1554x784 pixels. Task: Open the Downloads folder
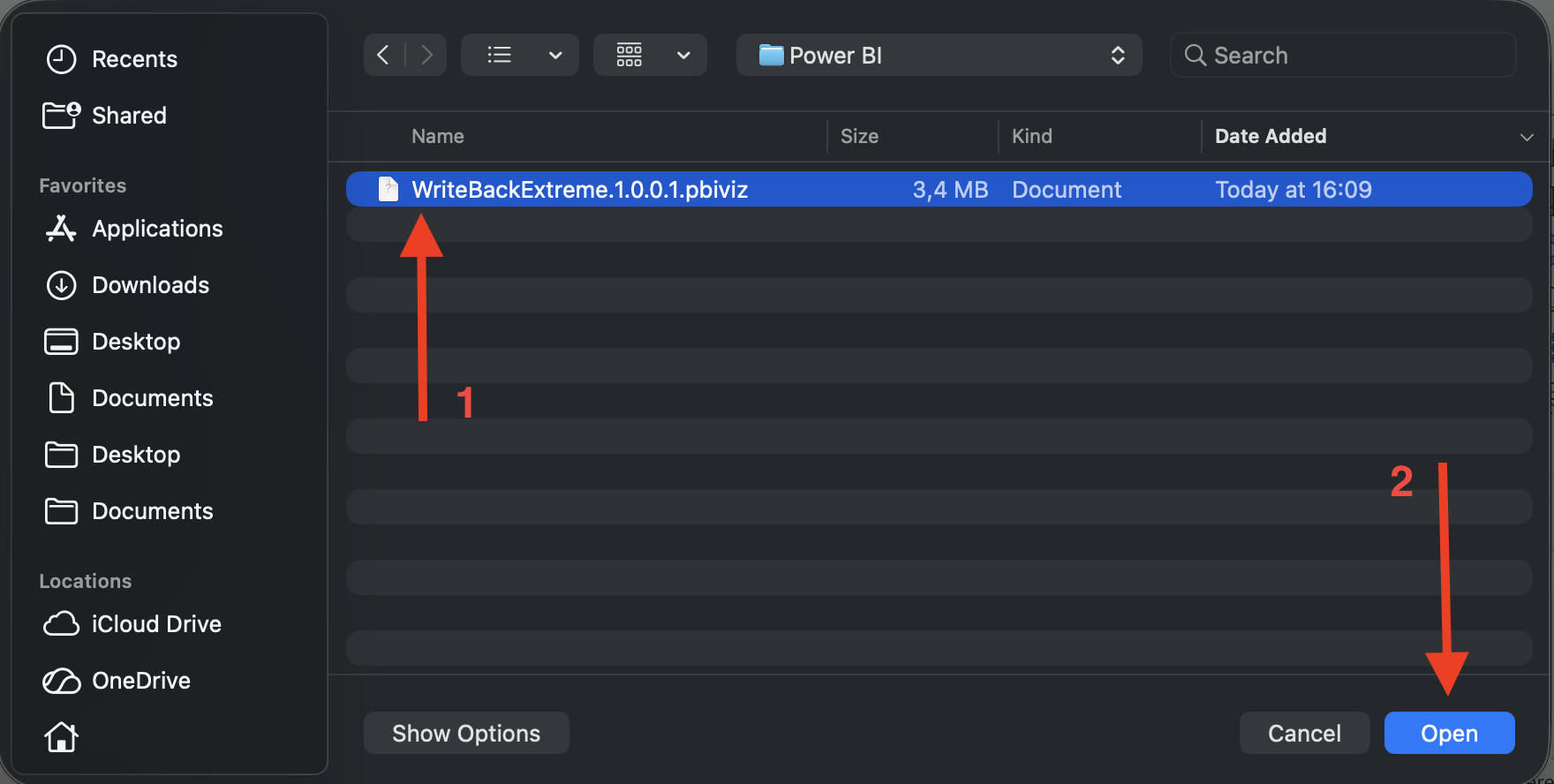(x=150, y=285)
